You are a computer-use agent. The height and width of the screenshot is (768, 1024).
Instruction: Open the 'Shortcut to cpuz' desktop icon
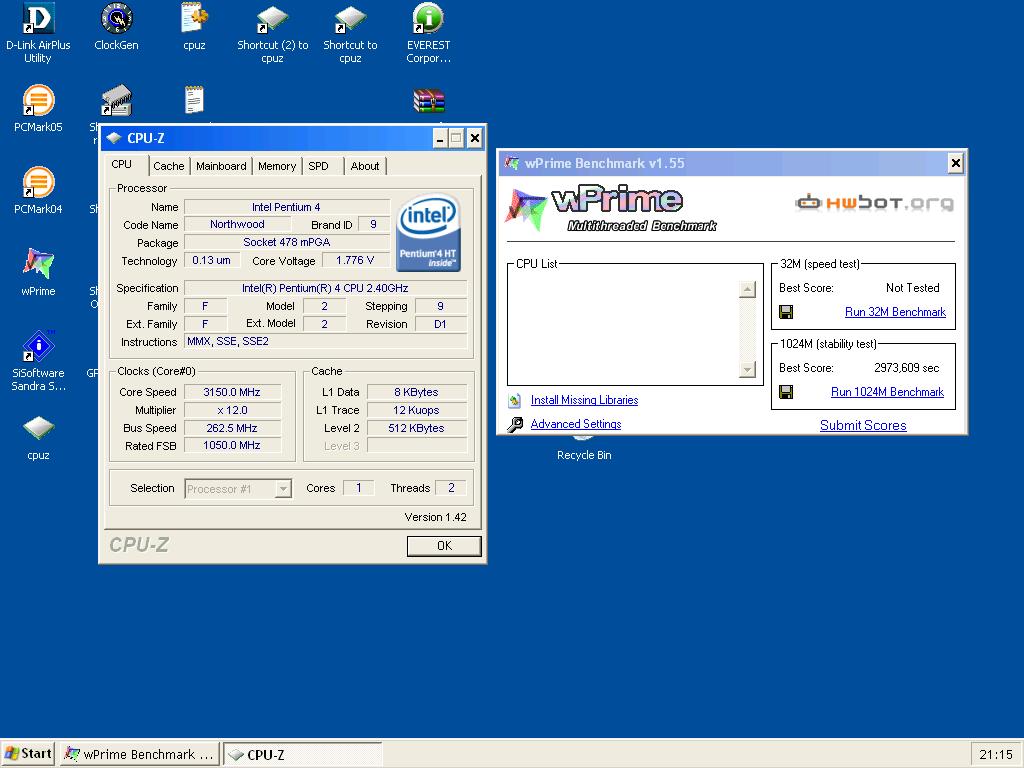tap(350, 18)
